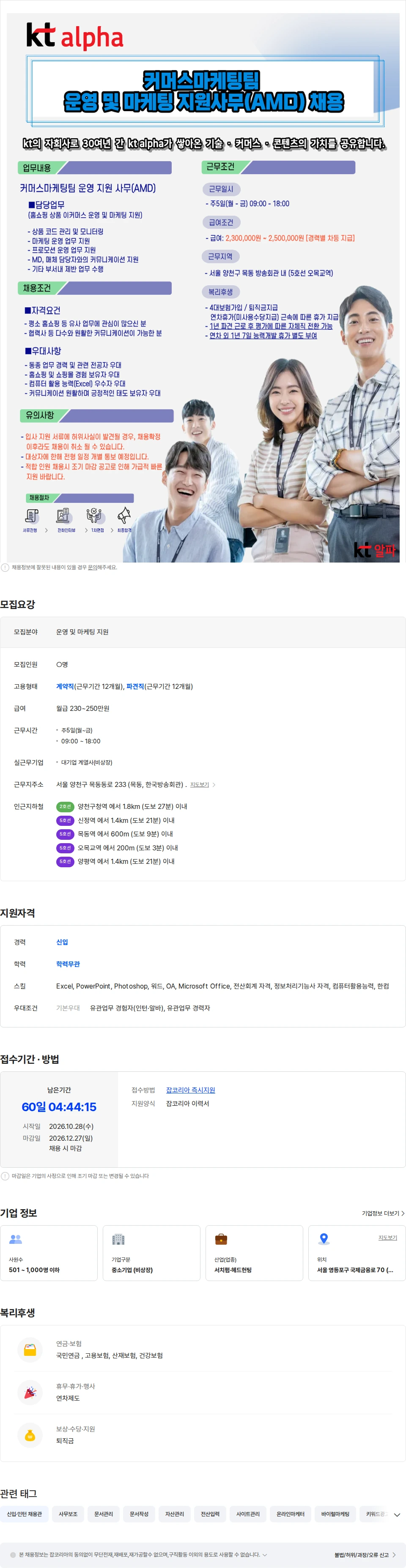
Task: Click the 시작일 2026.10.28(수) date
Action: (x=71, y=1127)
